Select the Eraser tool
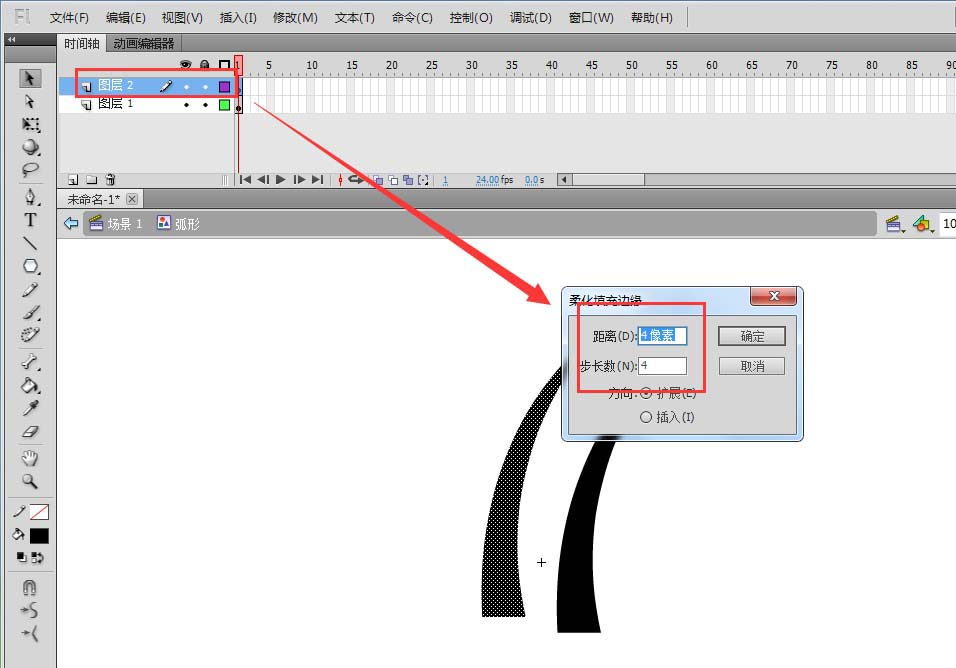The height and width of the screenshot is (668, 956). pos(30,432)
